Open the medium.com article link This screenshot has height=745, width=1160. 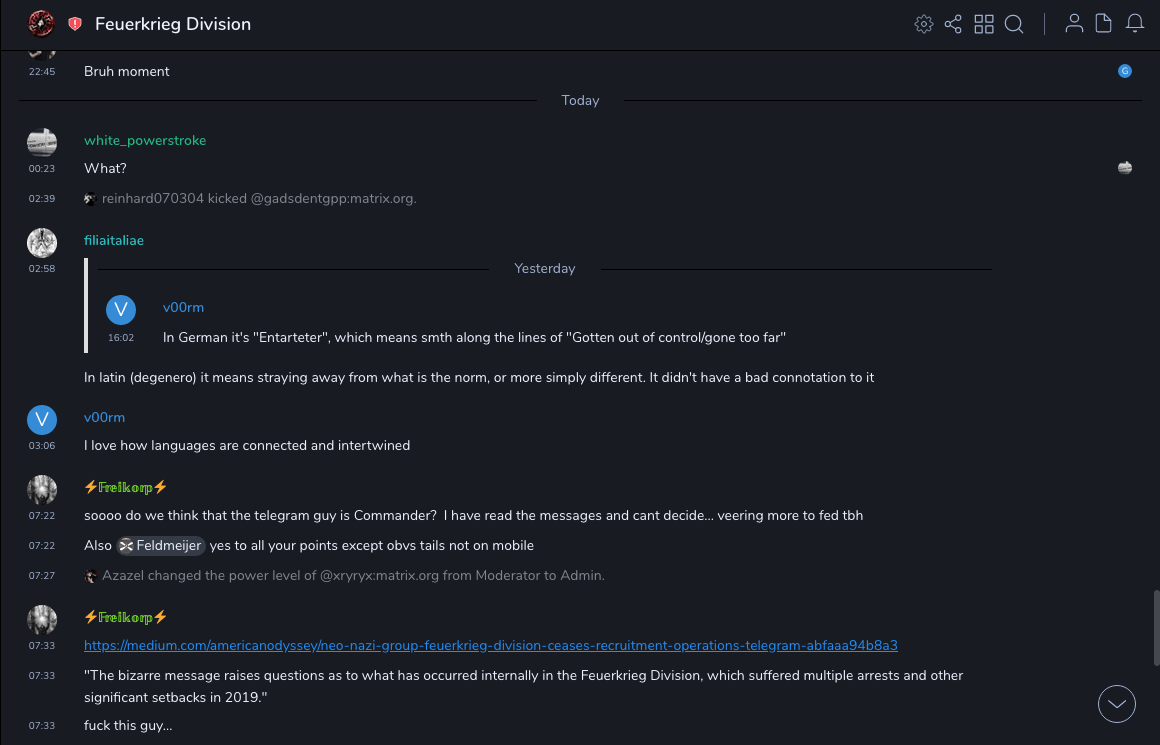(x=490, y=645)
